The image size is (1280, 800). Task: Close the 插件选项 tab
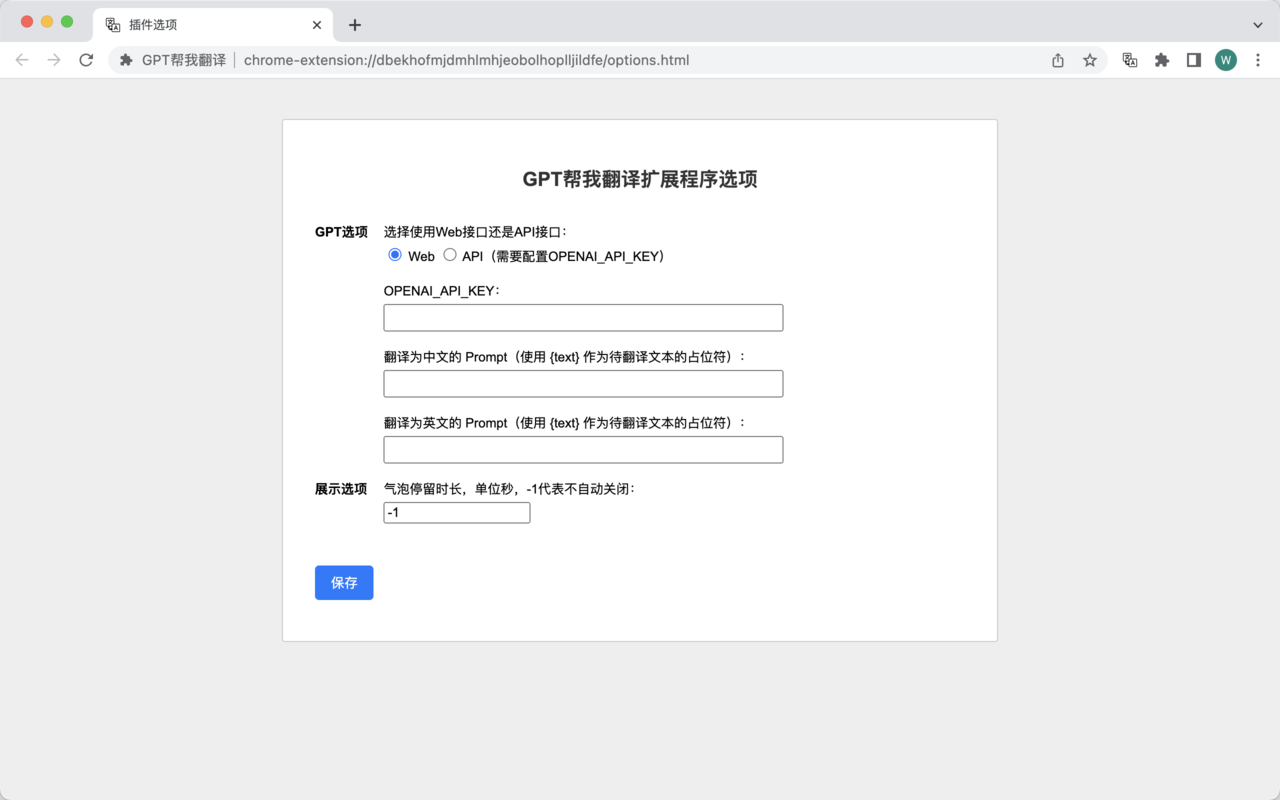[x=317, y=25]
